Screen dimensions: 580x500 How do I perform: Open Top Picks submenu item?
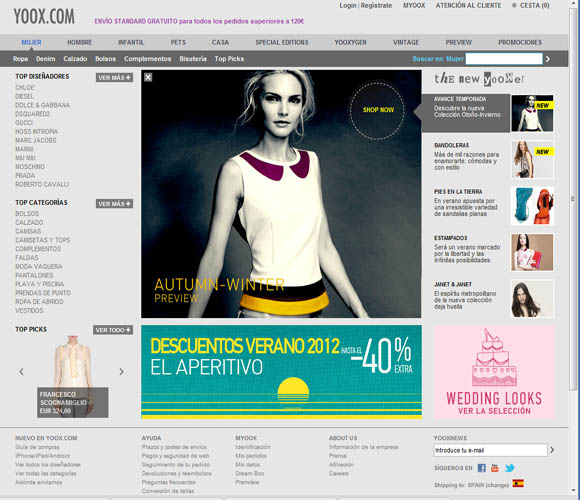click(x=229, y=59)
